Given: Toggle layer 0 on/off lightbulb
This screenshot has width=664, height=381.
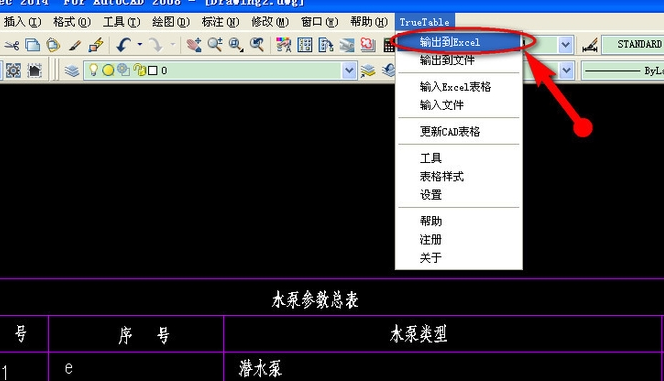Looking at the screenshot, I should [94, 70].
